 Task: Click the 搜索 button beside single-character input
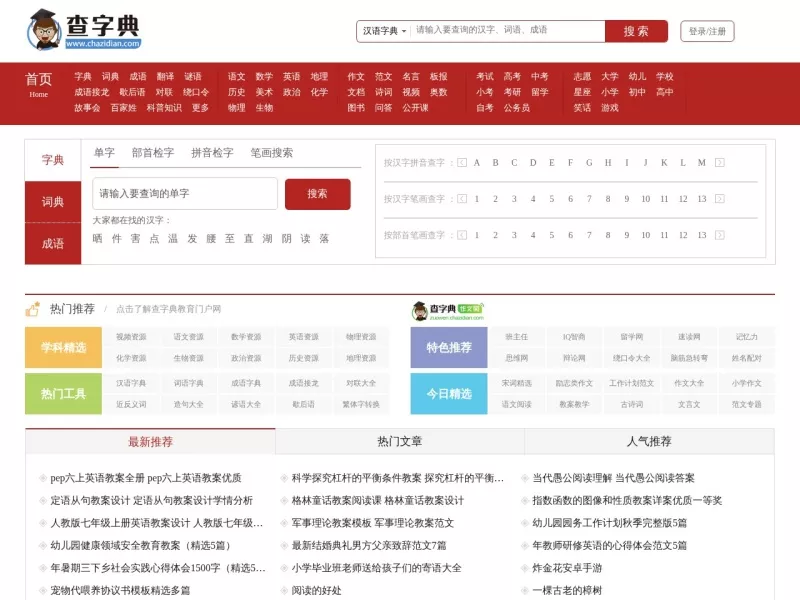pos(317,194)
